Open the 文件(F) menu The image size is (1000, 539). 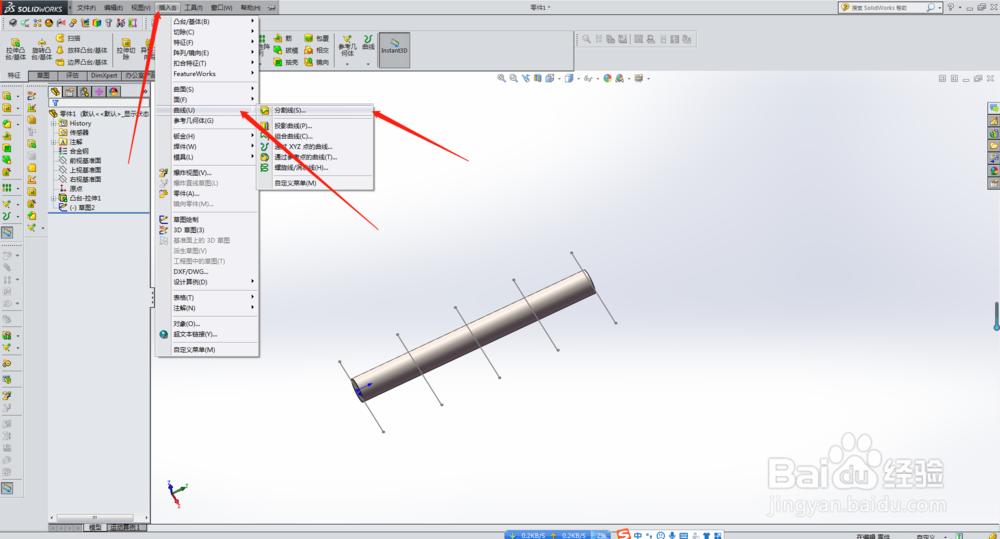tap(86, 8)
